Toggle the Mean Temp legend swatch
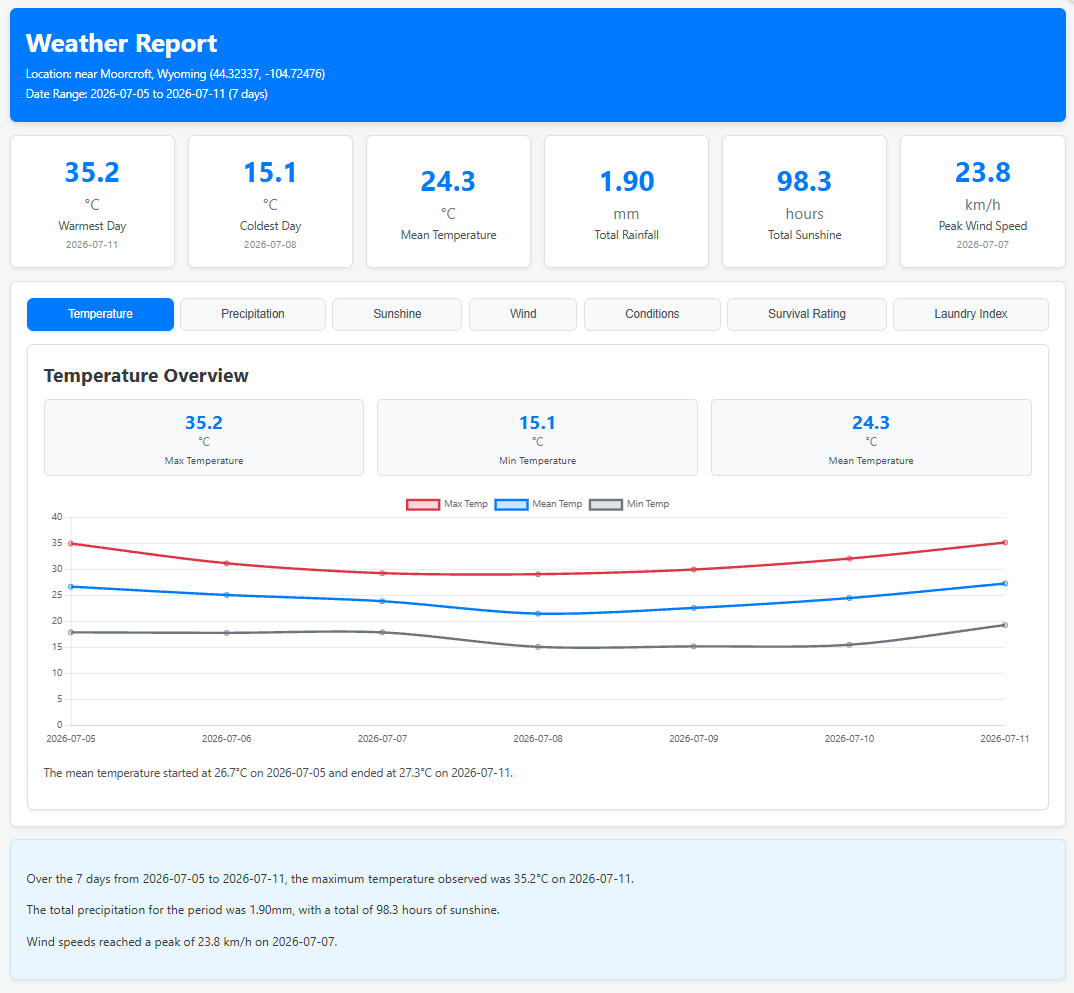 [511, 504]
